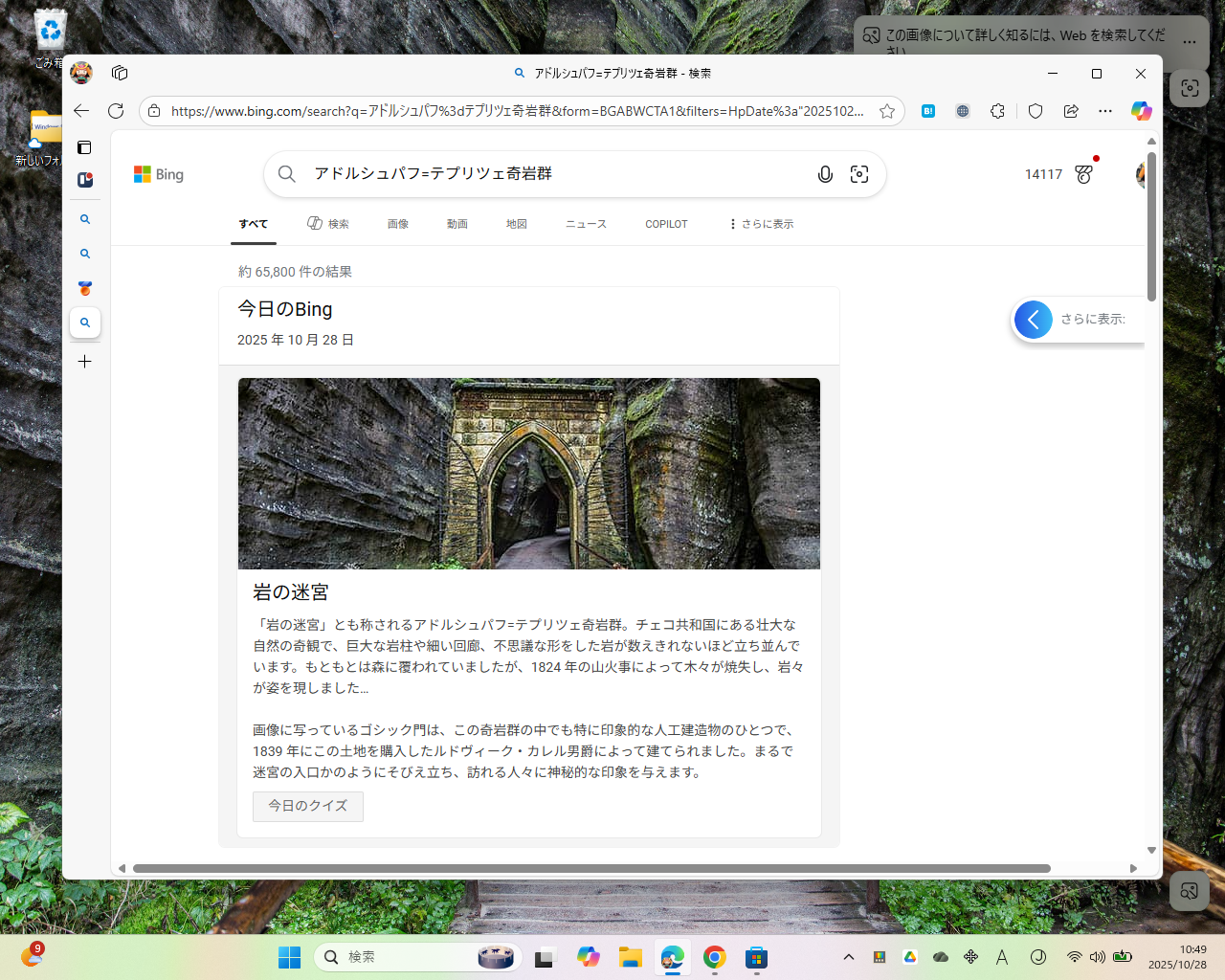
Task: Select the microphone icon in the Bing search box
Action: (x=825, y=174)
